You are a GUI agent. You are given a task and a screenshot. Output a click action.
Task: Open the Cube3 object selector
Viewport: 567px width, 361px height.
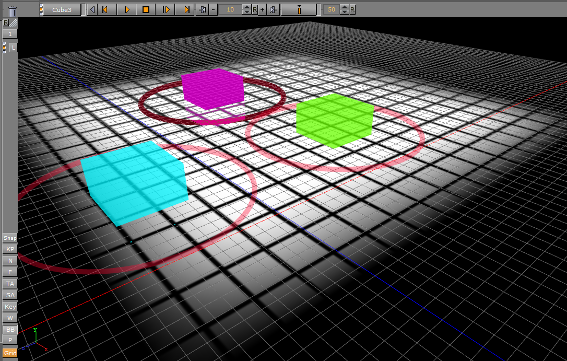click(61, 10)
